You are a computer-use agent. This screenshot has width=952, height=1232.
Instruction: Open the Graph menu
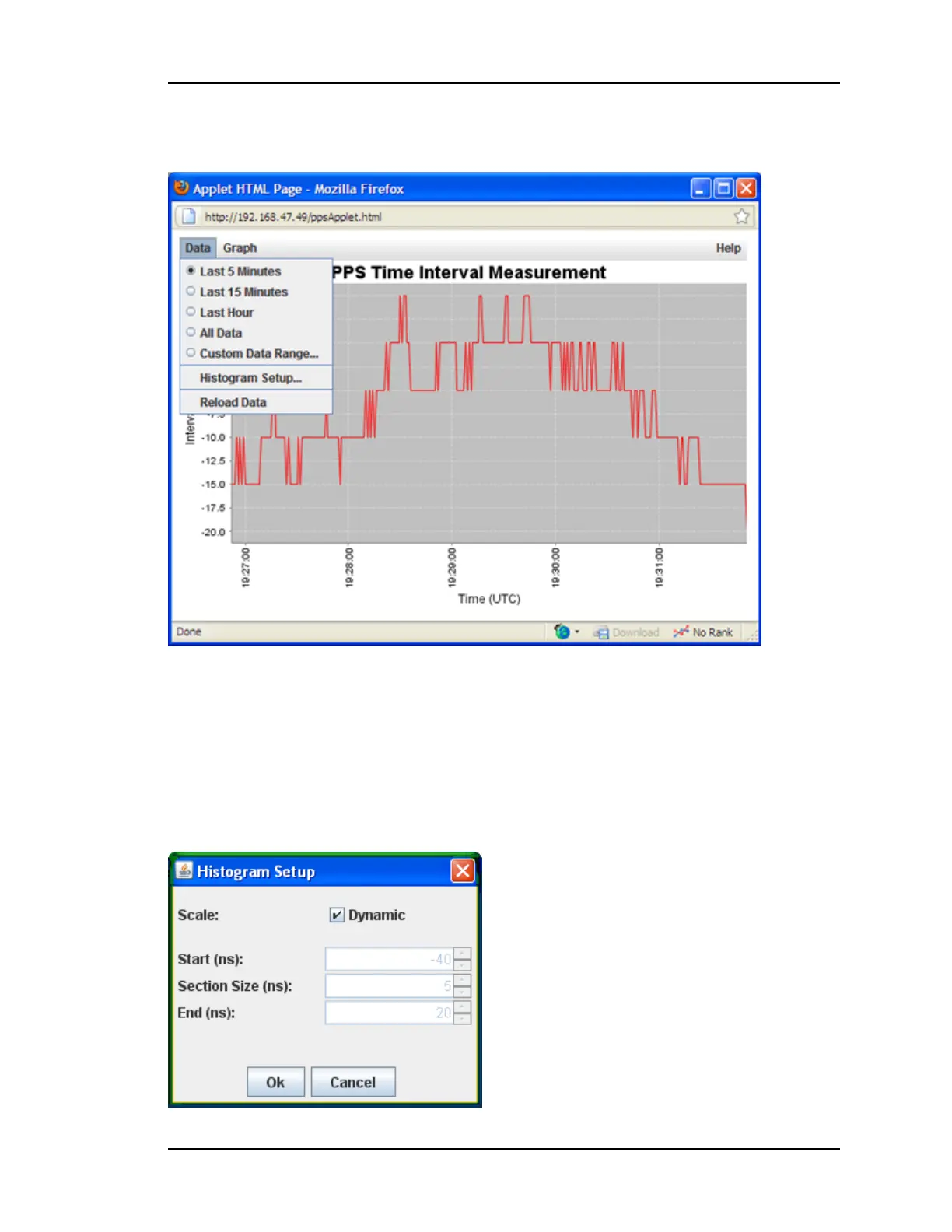pyautogui.click(x=240, y=248)
